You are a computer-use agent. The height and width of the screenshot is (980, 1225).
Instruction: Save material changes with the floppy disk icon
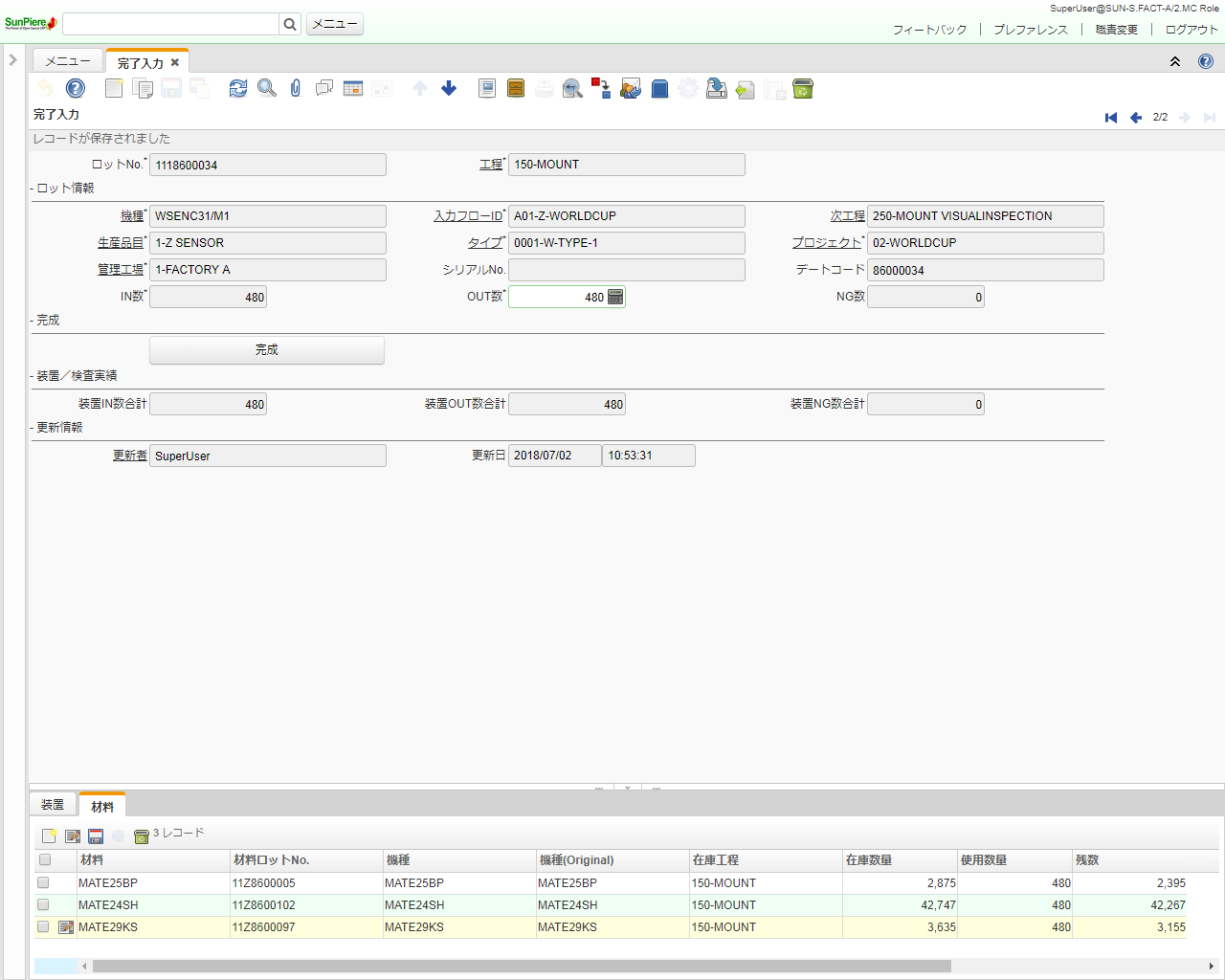pos(96,835)
